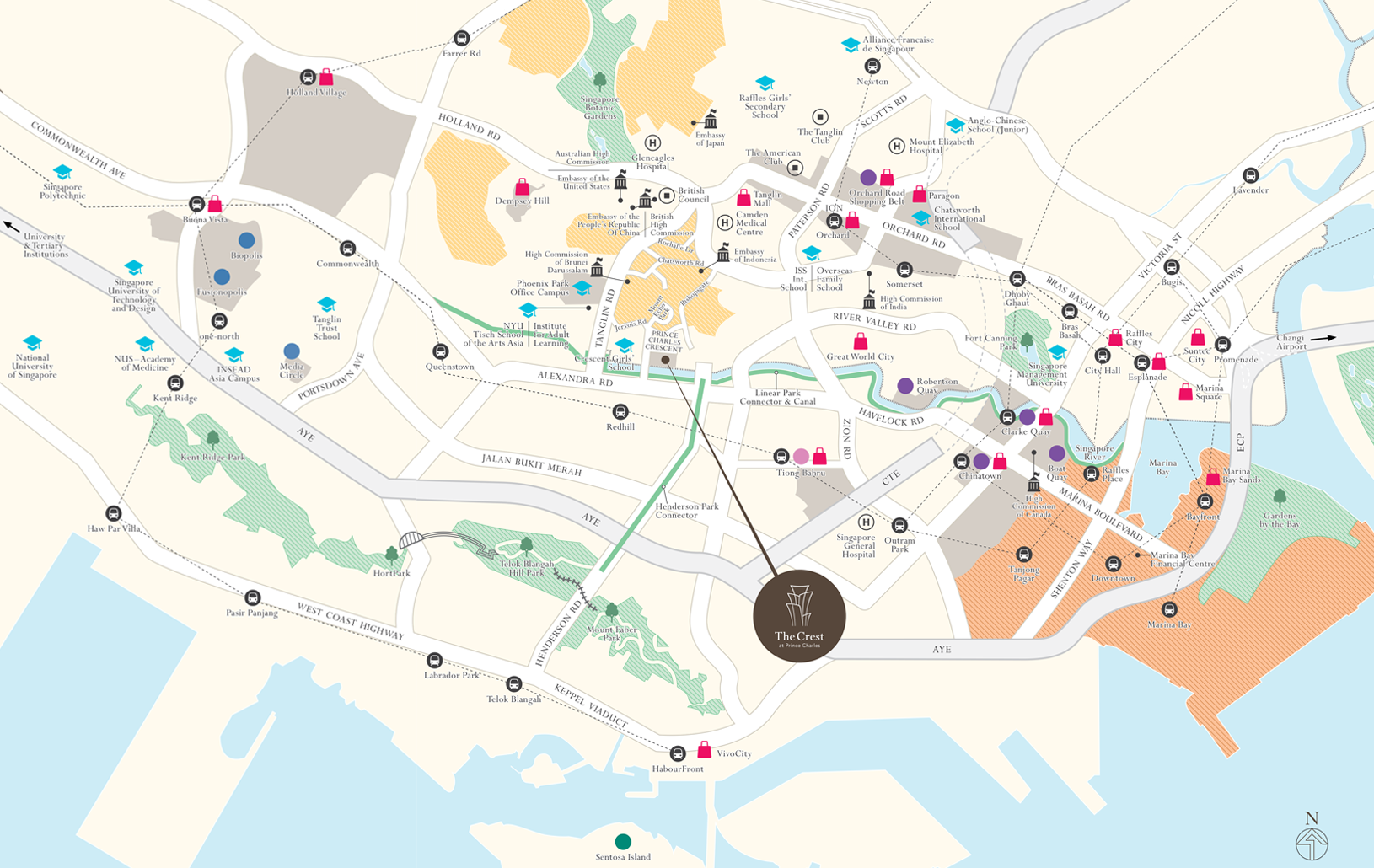
Task: Click the Dempsey Hill shopping bag icon
Action: 523,186
